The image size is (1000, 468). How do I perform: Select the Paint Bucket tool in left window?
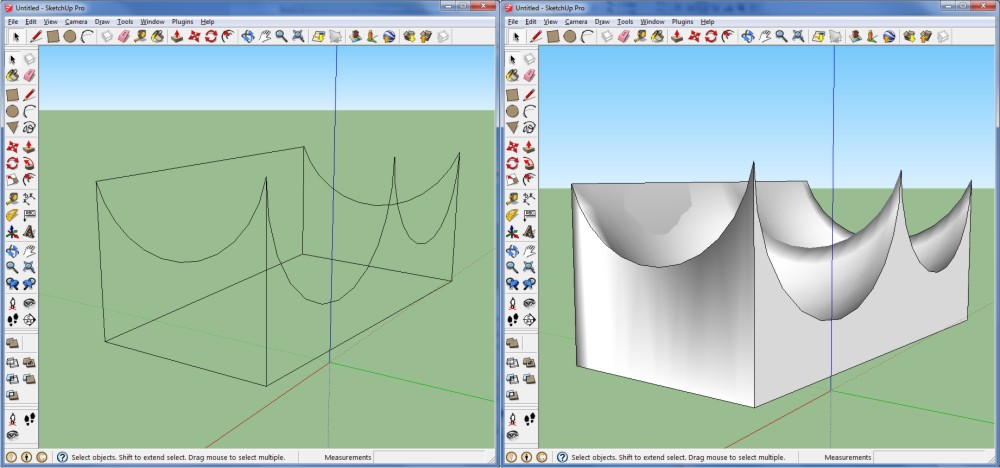point(158,36)
